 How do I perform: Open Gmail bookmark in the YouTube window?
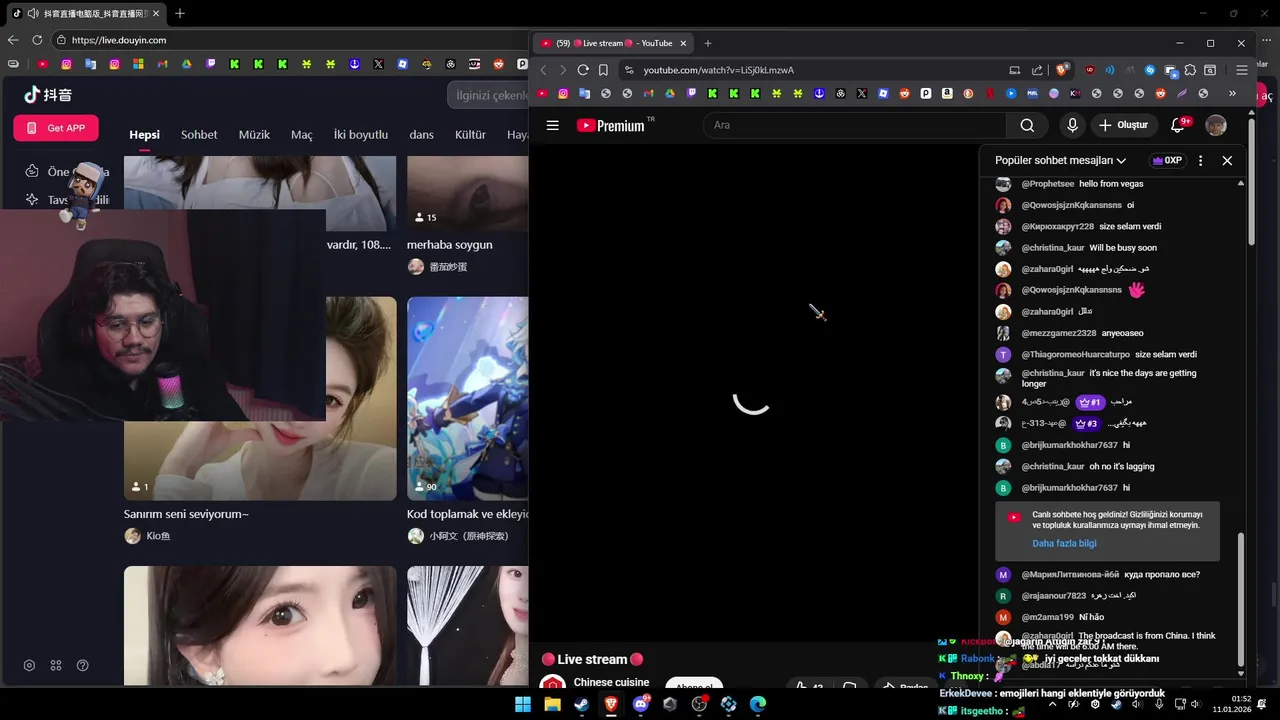(x=648, y=93)
